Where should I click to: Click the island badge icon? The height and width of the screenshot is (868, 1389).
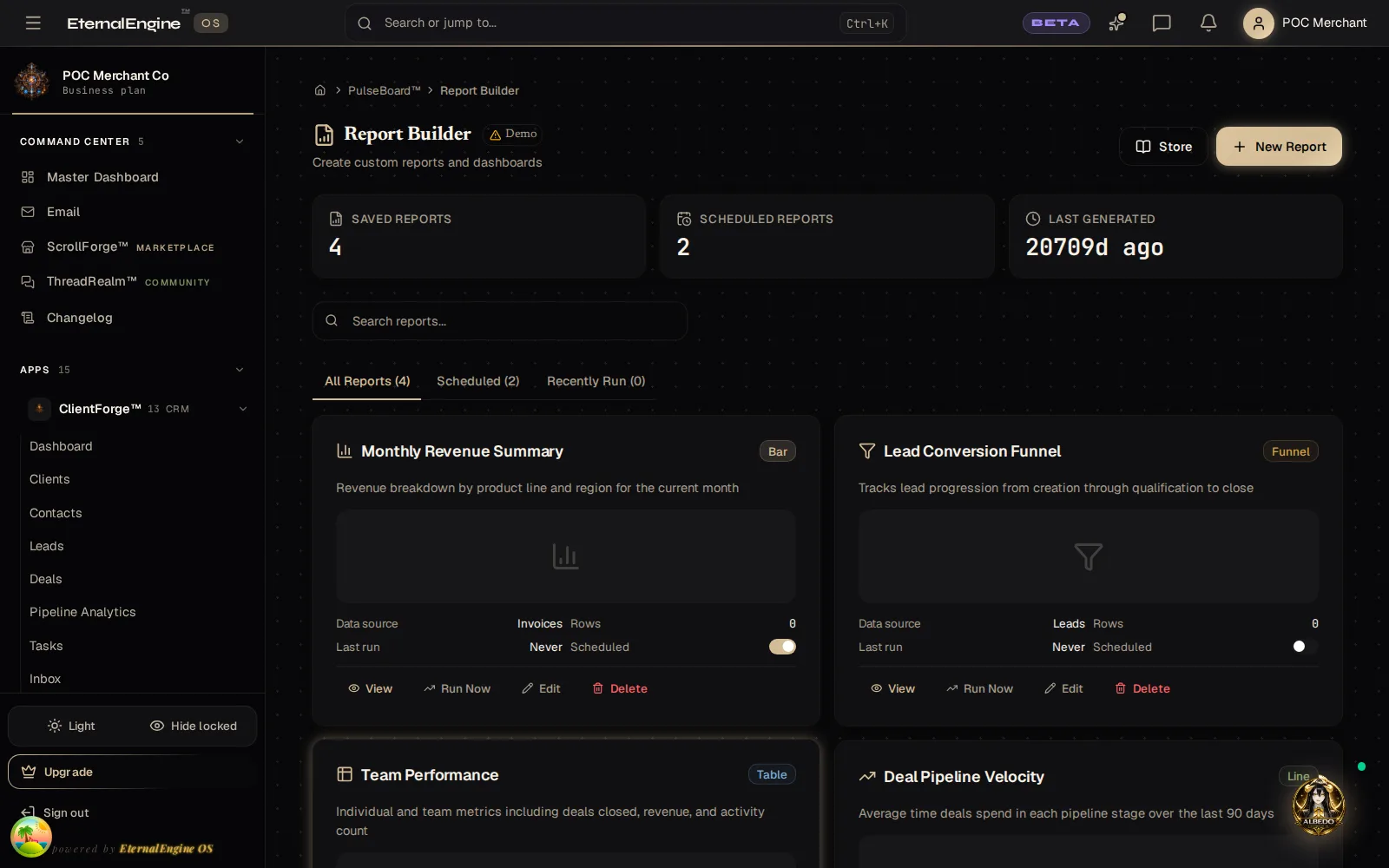pyautogui.click(x=31, y=837)
